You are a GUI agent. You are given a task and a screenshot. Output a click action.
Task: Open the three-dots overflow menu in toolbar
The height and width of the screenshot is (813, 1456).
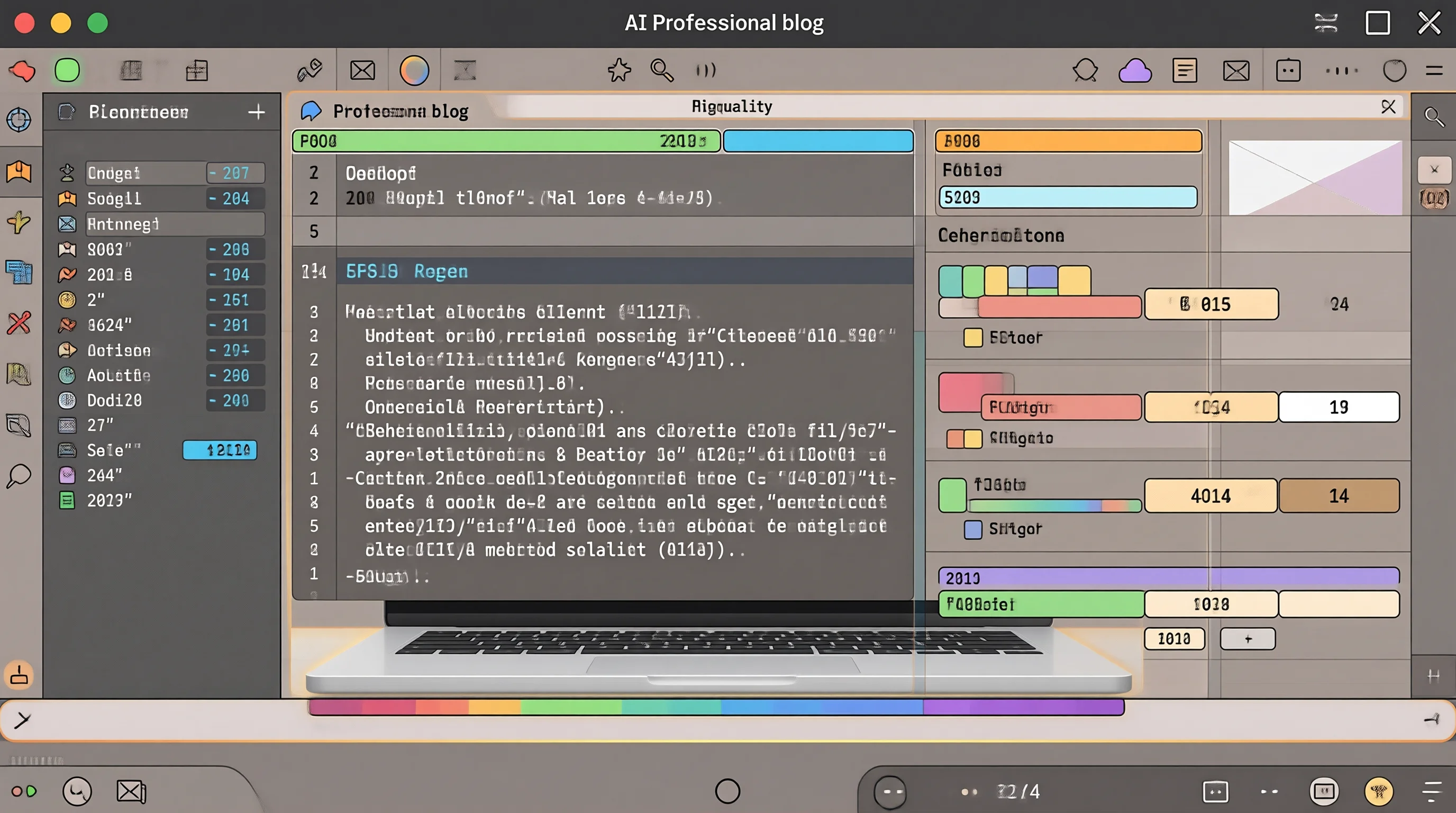click(x=1342, y=71)
